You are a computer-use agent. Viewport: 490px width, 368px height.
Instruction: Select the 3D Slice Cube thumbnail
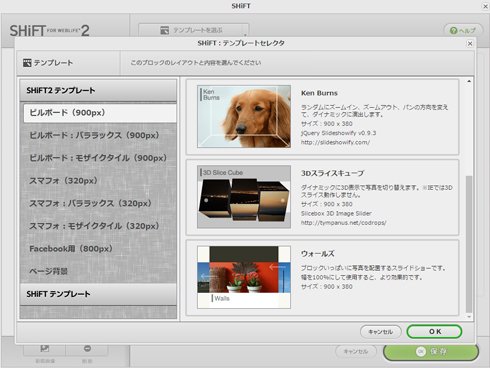coord(244,197)
